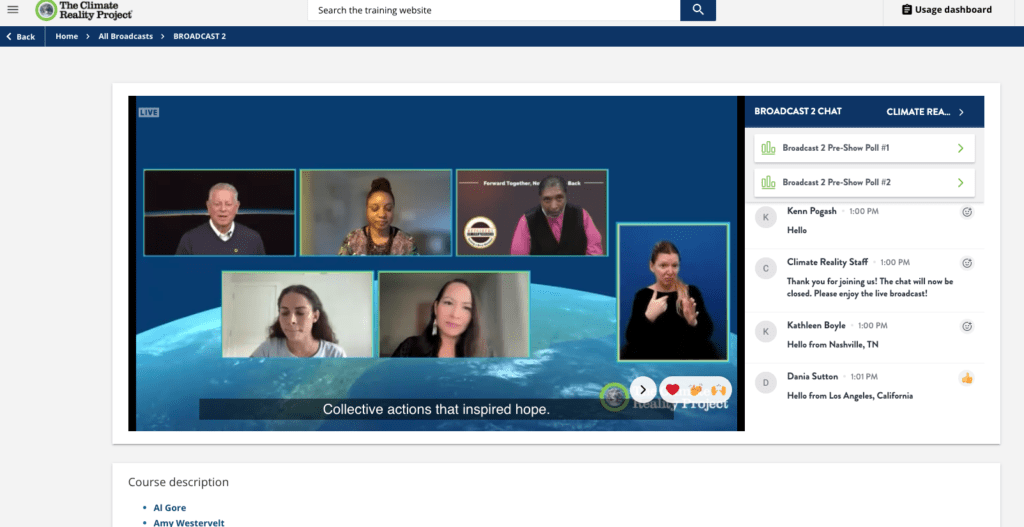Click the LIVE badge on video
Screen dimensions: 1024x527
click(x=148, y=112)
